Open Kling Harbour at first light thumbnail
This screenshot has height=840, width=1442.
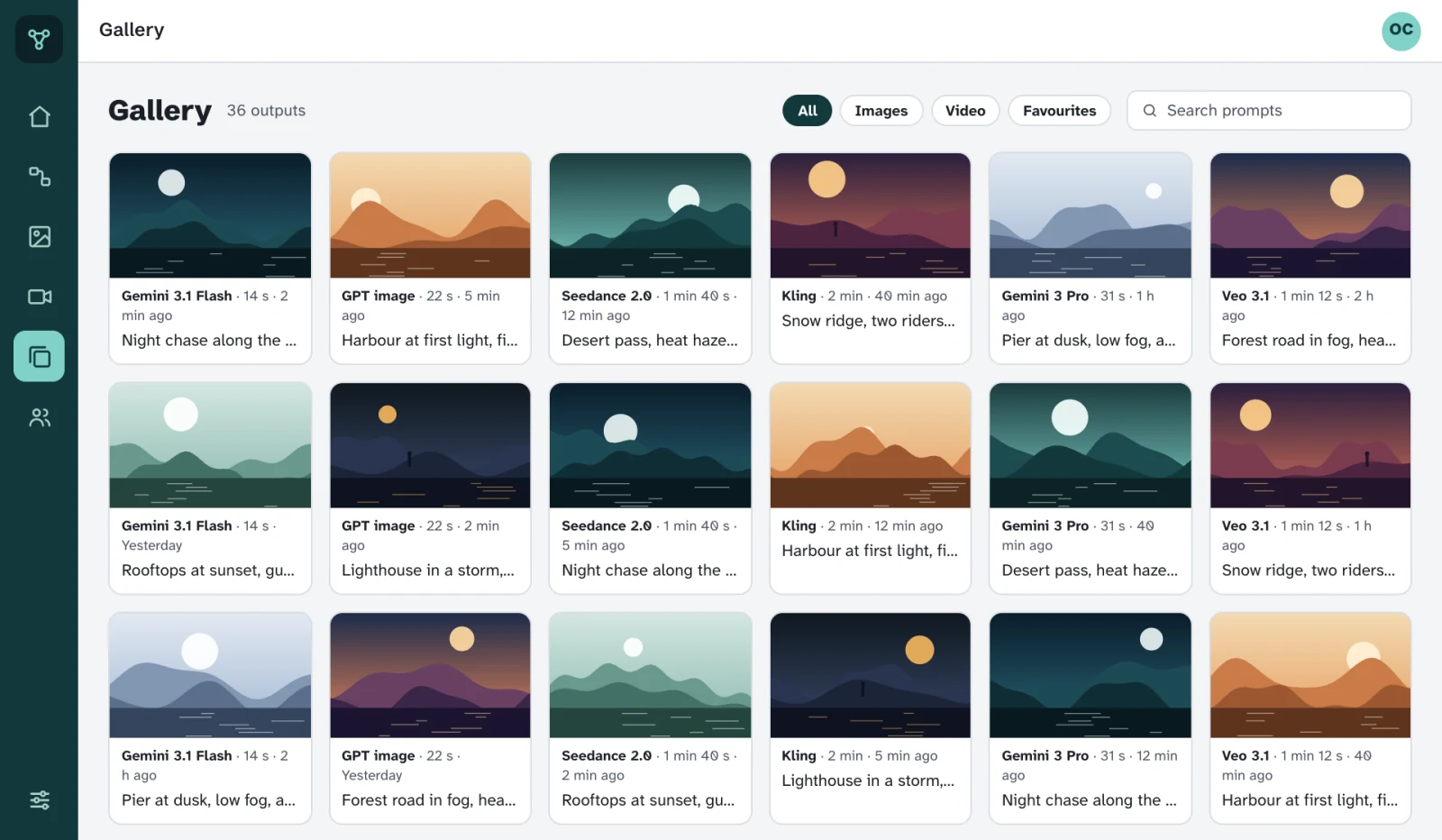[870, 445]
